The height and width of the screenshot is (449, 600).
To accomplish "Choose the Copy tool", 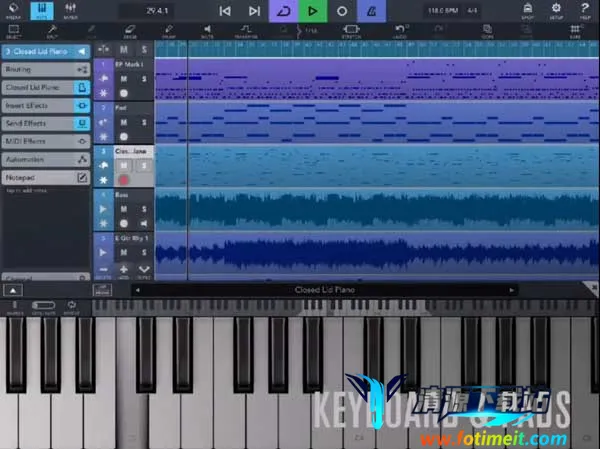I will pos(487,31).
